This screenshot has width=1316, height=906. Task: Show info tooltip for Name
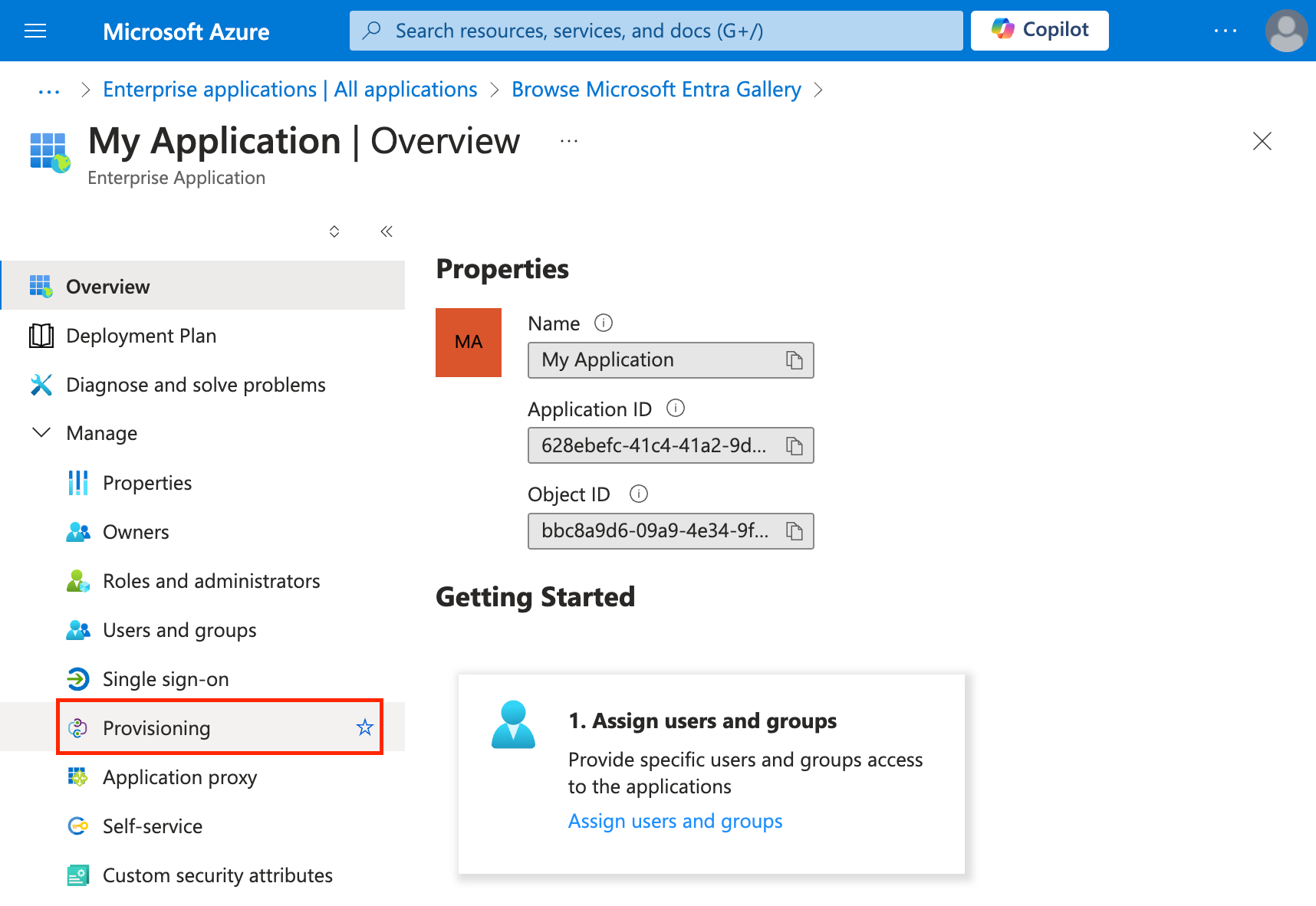pyautogui.click(x=604, y=323)
